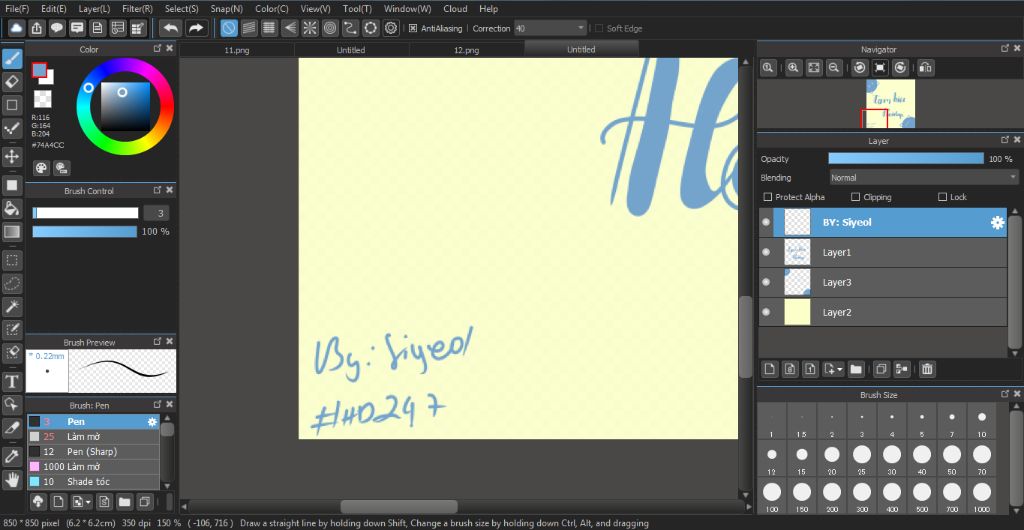Screen dimensions: 1024x530
Task: Select the Dot tool icon
Action: (x=12, y=128)
